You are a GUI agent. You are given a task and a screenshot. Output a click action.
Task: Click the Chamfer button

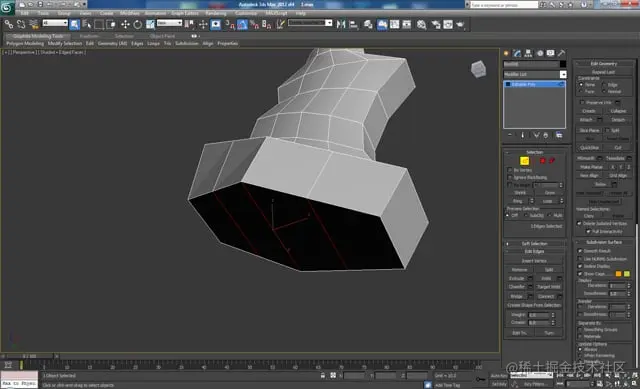point(516,287)
